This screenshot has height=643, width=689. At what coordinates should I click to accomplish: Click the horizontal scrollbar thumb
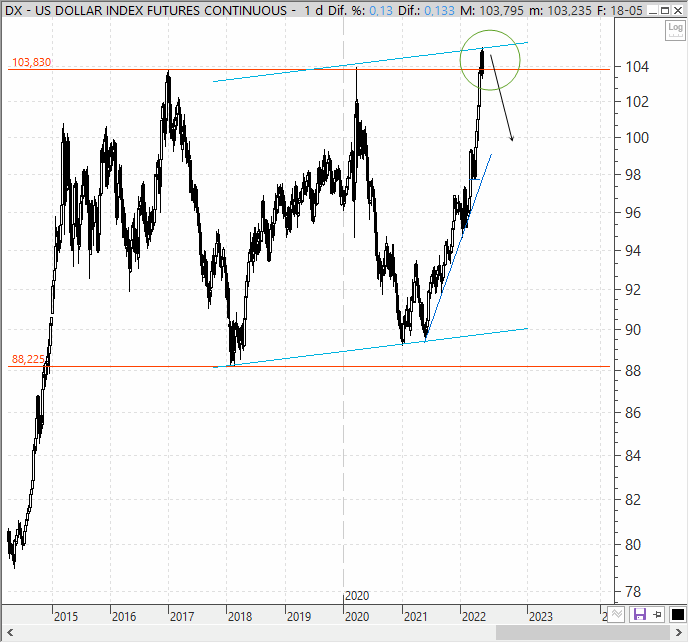pyautogui.click(x=583, y=633)
